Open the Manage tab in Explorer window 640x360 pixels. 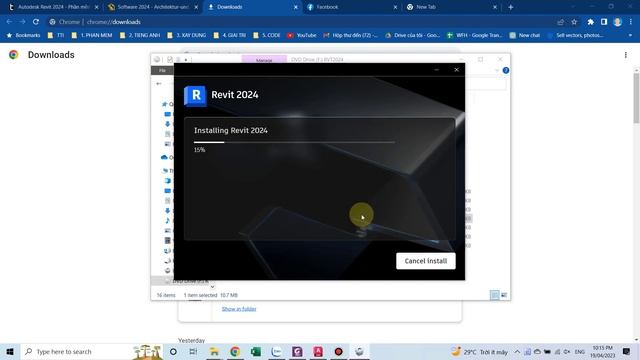click(x=264, y=60)
